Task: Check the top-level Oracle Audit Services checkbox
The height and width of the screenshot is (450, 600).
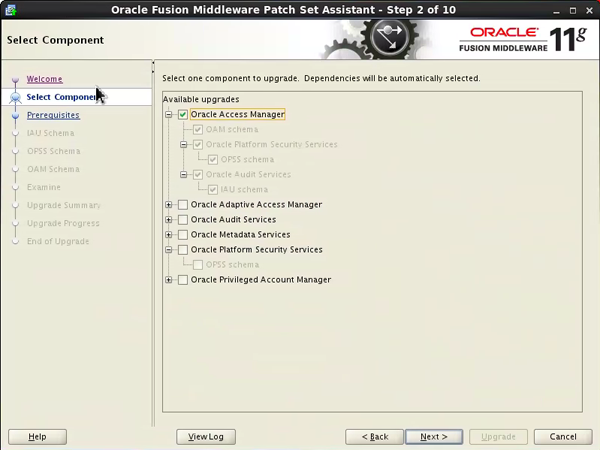Action: [183, 220]
